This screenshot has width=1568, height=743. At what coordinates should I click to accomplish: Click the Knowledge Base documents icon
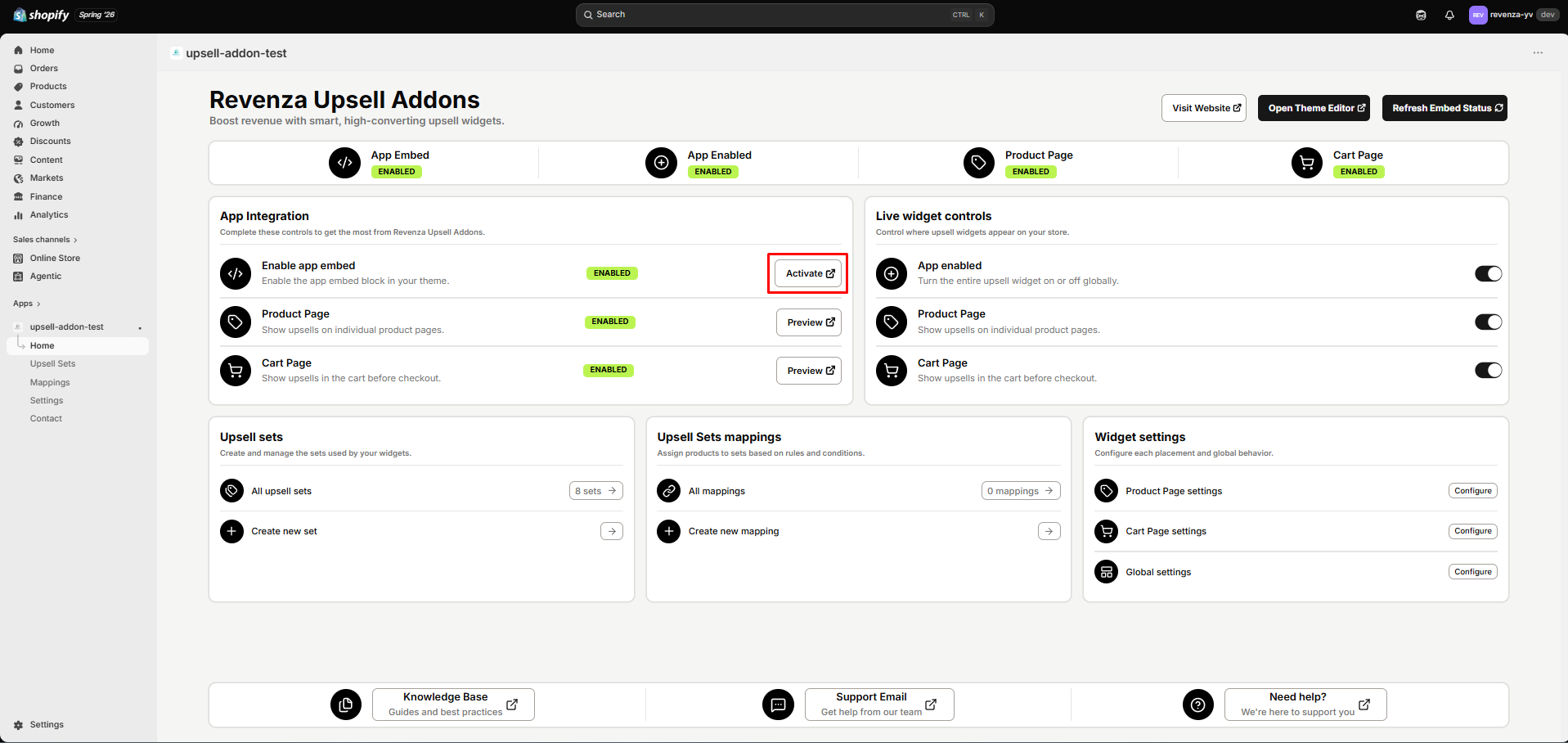pyautogui.click(x=346, y=705)
